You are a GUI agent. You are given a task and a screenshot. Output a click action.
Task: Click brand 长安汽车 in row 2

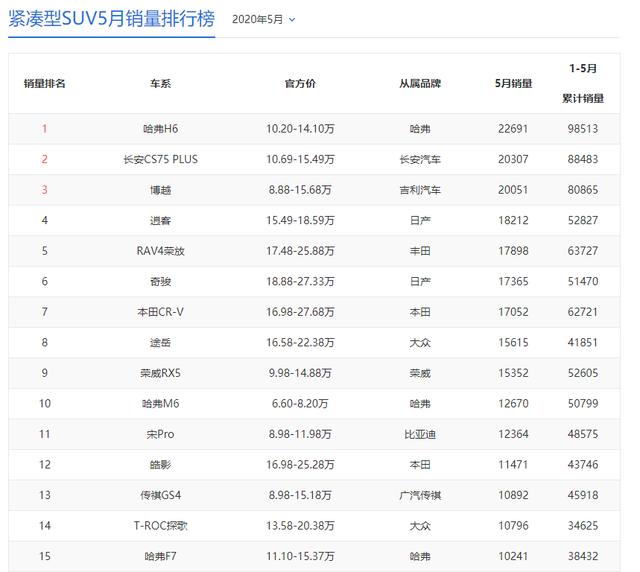point(420,159)
